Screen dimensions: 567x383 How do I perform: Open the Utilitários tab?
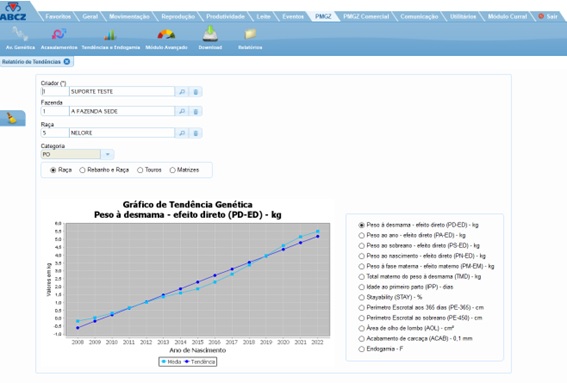point(463,16)
